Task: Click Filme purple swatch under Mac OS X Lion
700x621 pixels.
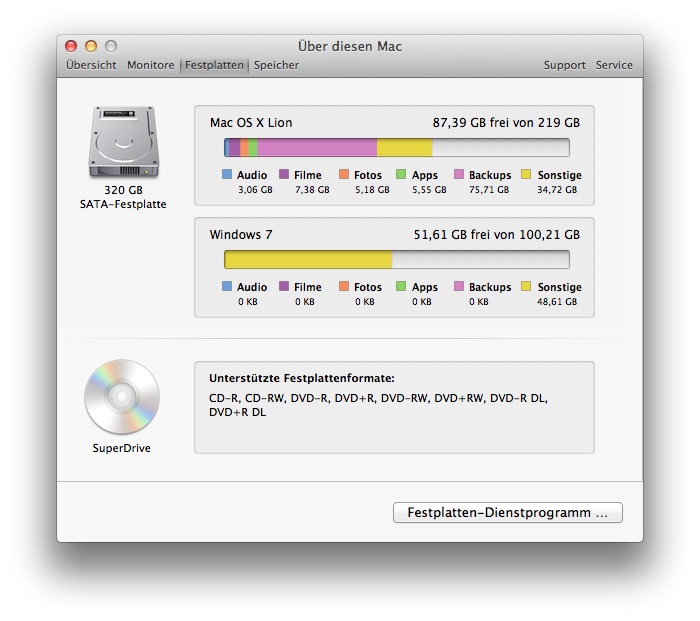Action: pos(284,174)
